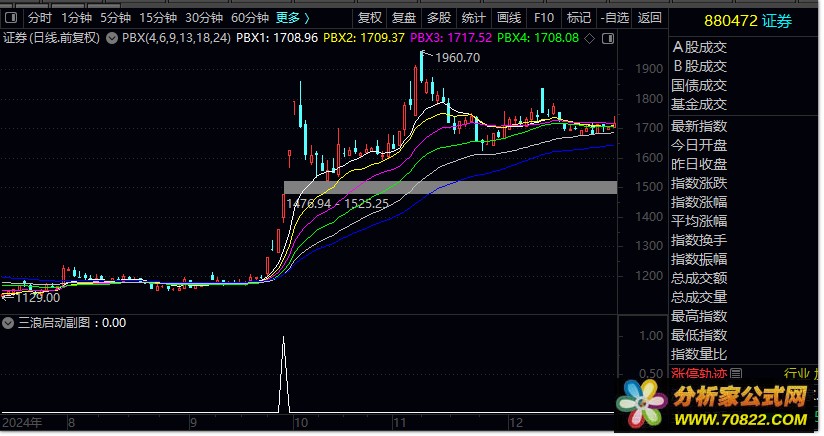Select 平均涨幅 row
Screen dimensions: 824x436
[699, 221]
